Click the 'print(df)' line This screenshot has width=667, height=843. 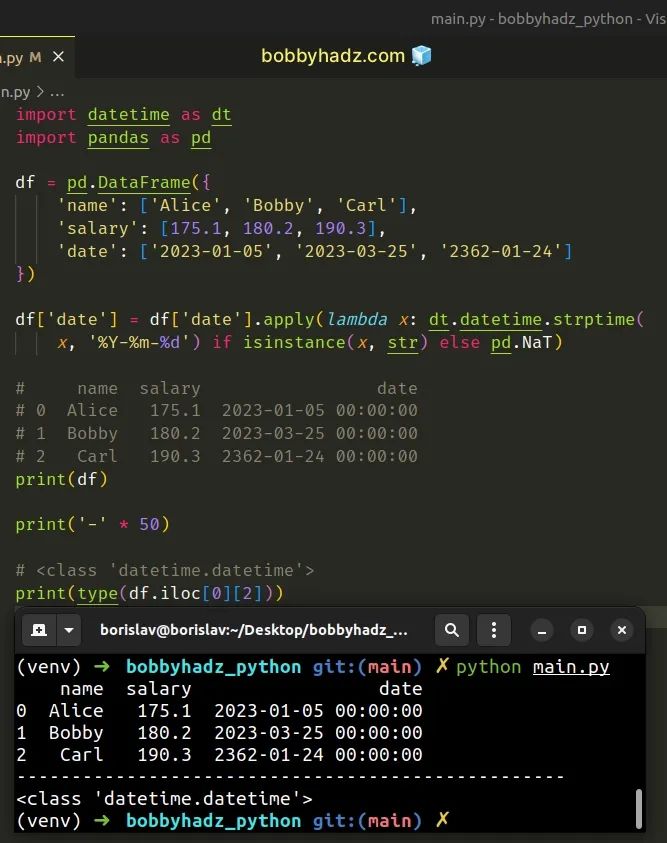pyautogui.click(x=62, y=479)
